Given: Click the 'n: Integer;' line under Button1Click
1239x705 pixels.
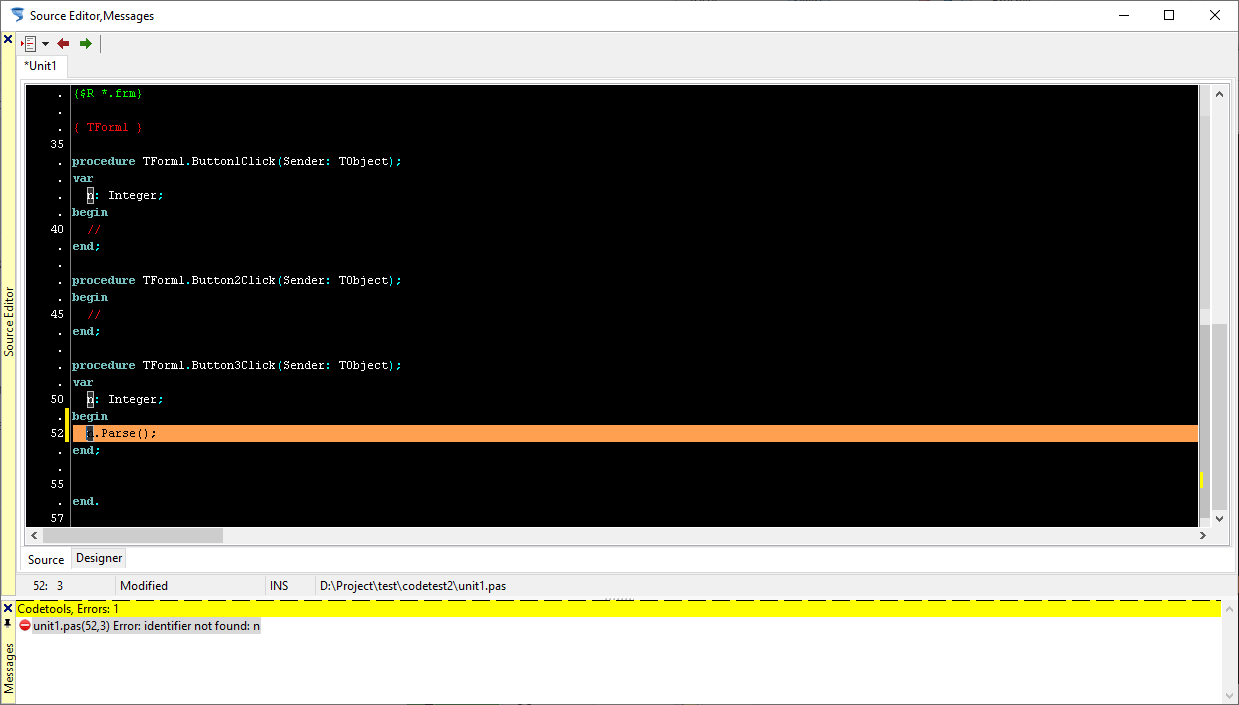Looking at the screenshot, I should pos(125,195).
